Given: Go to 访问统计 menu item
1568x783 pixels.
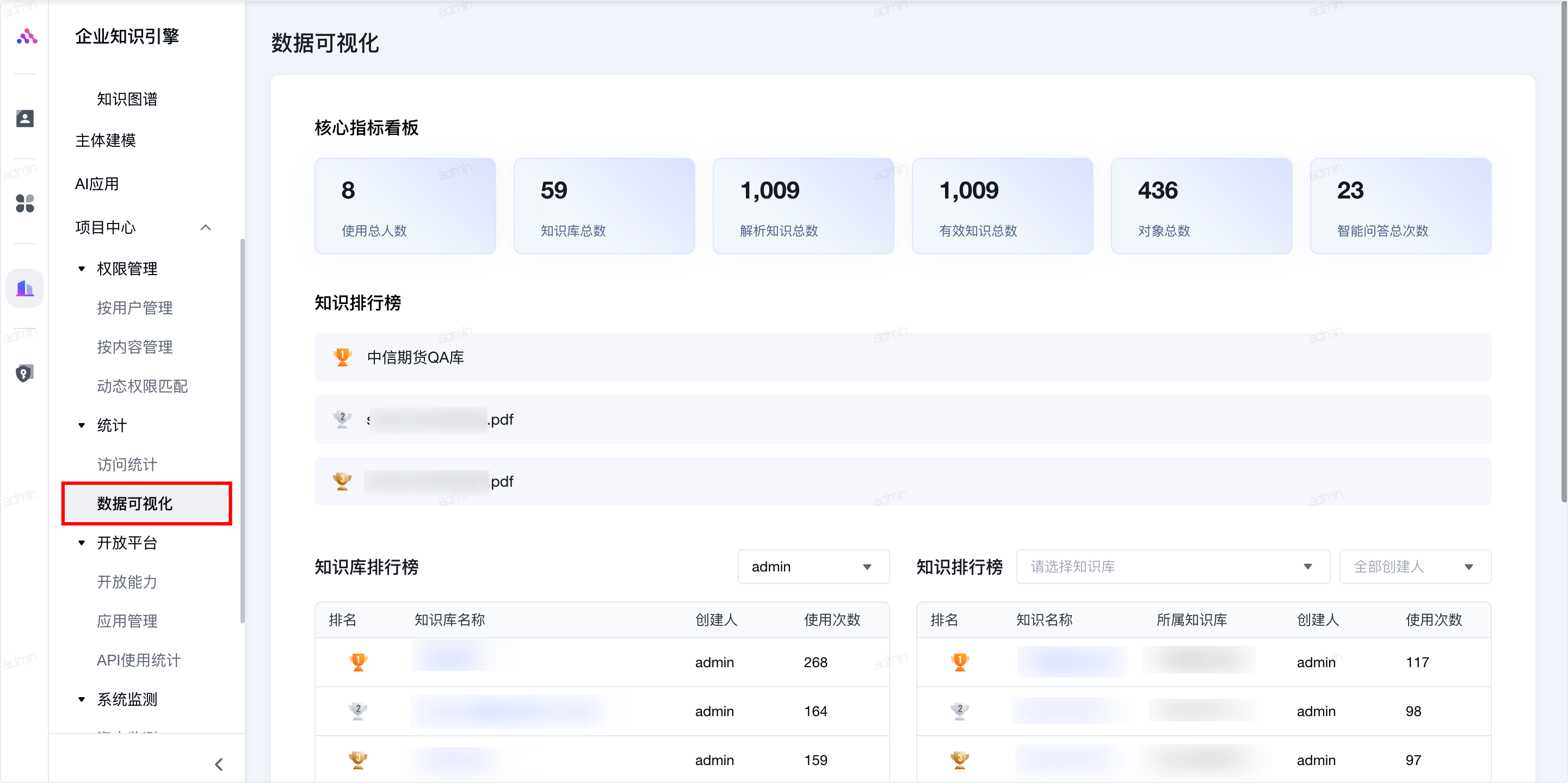Looking at the screenshot, I should pos(127,465).
